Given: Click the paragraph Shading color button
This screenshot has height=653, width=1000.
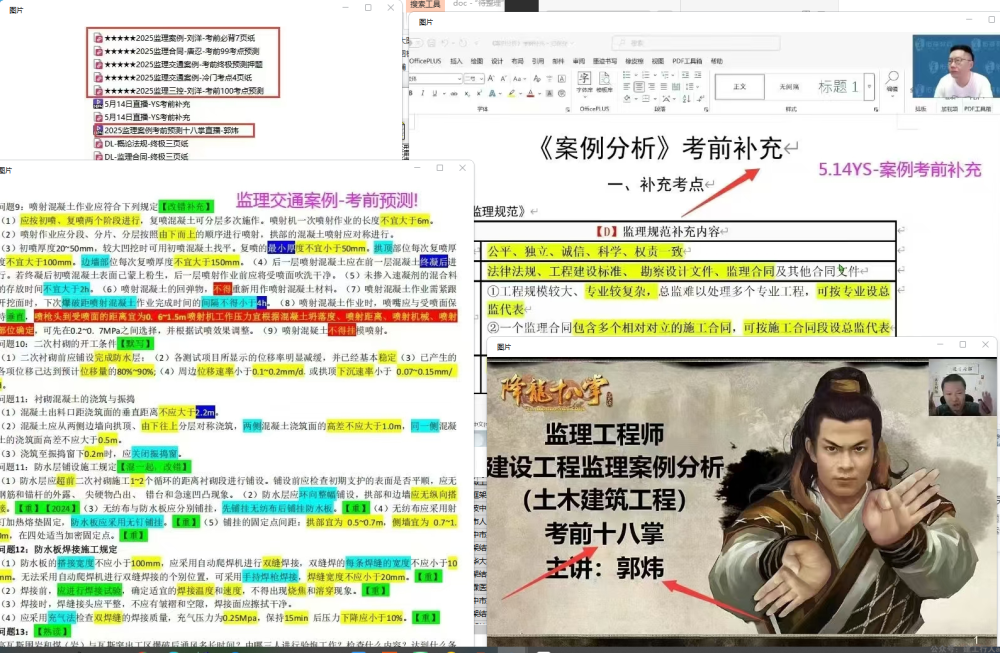Looking at the screenshot, I should tap(627, 99).
